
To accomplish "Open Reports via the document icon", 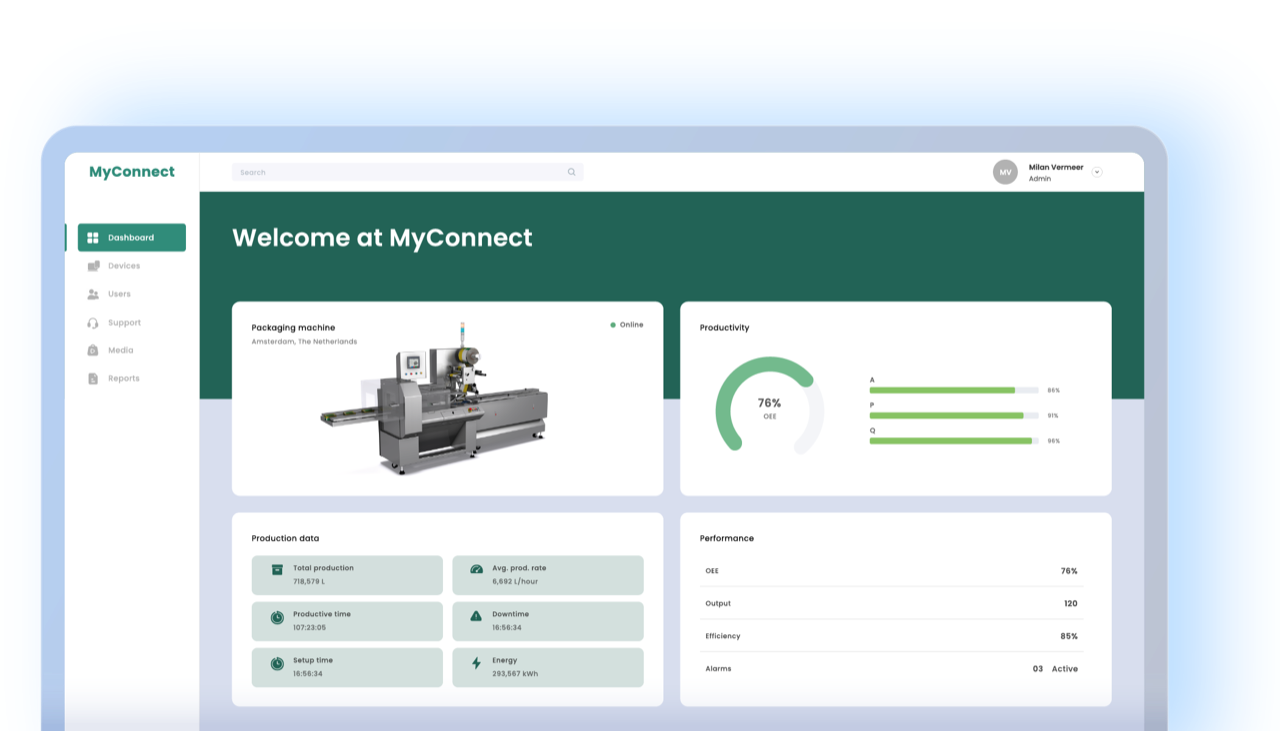I will coord(94,378).
